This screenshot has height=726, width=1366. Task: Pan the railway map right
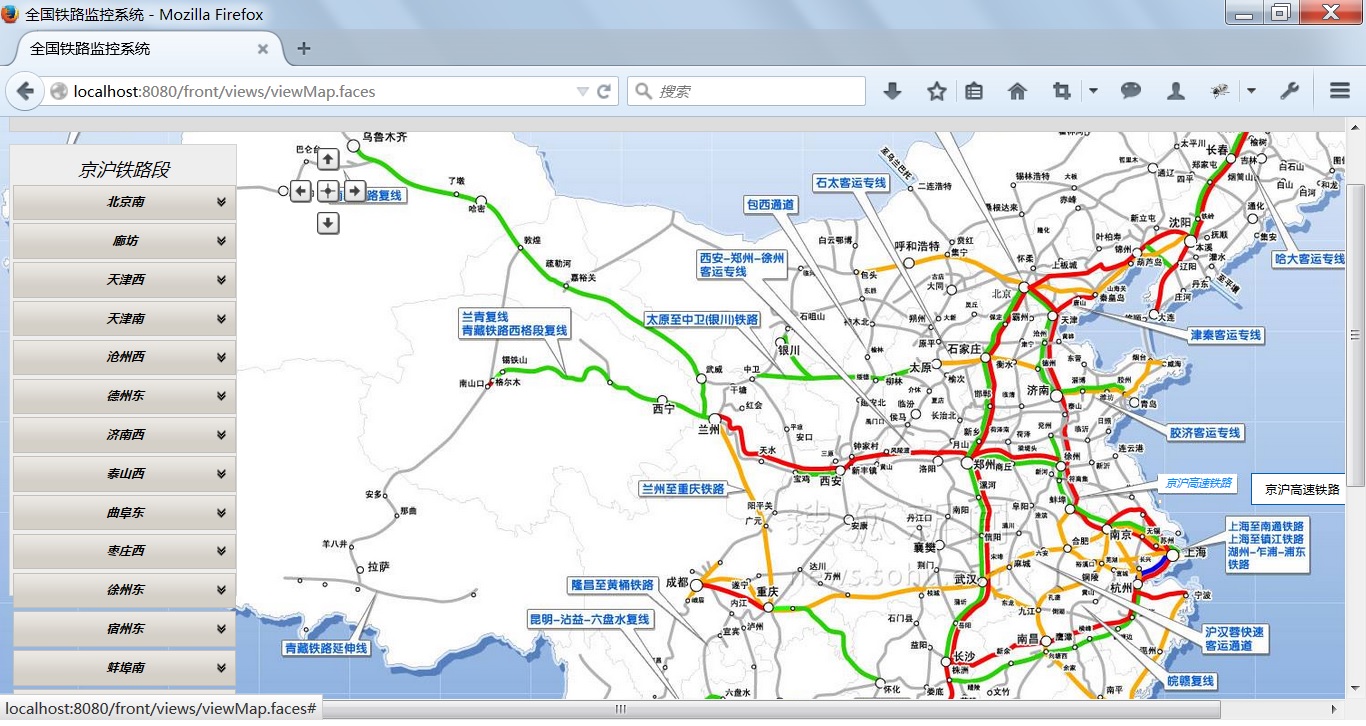[x=355, y=191]
